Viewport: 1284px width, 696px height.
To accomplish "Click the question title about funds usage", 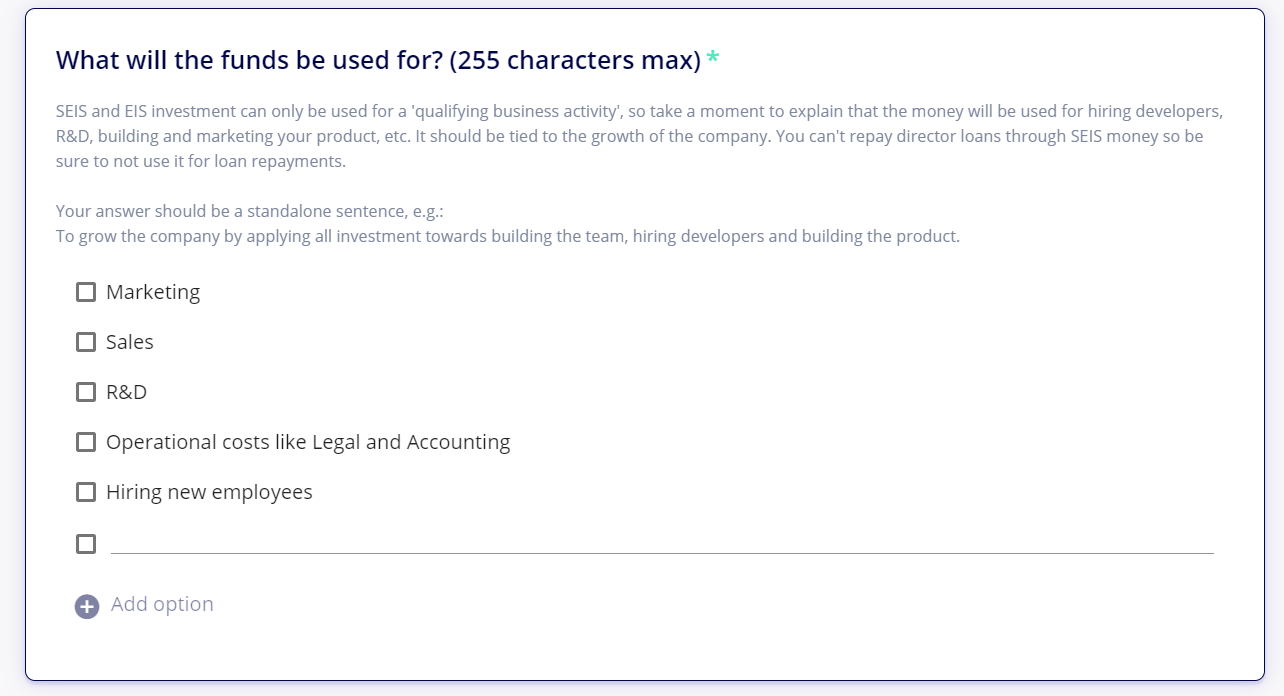I will 378,60.
